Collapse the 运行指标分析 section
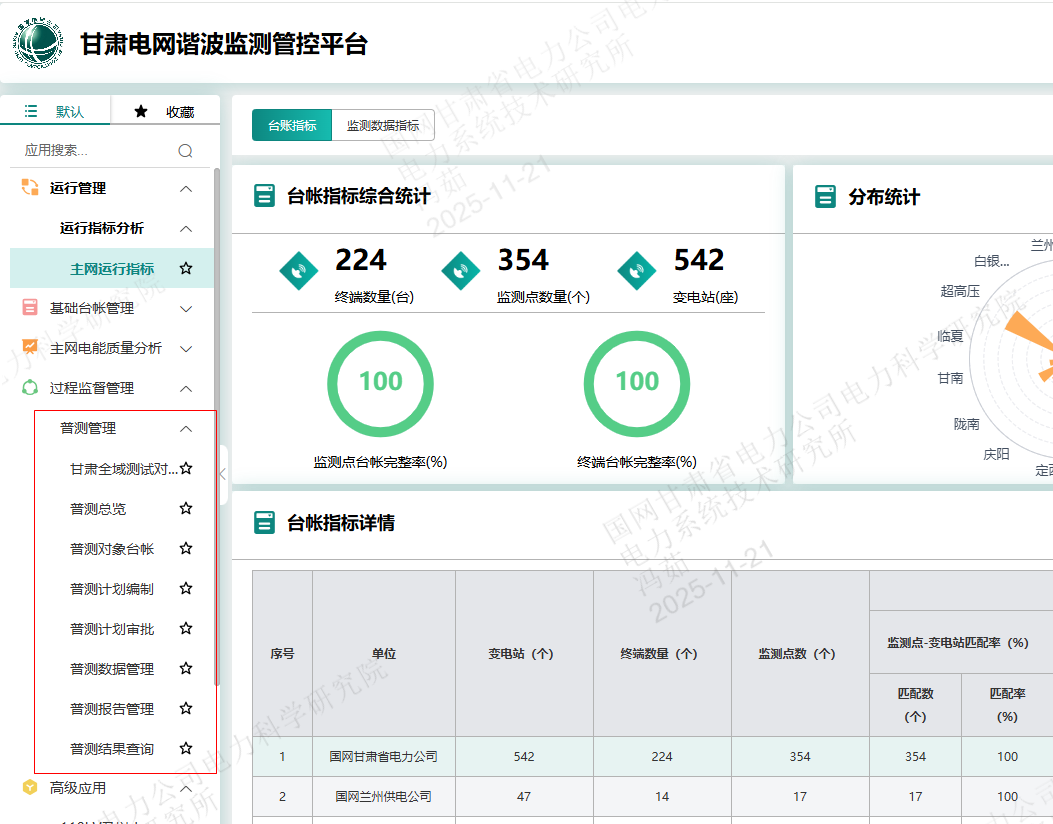 click(x=185, y=228)
